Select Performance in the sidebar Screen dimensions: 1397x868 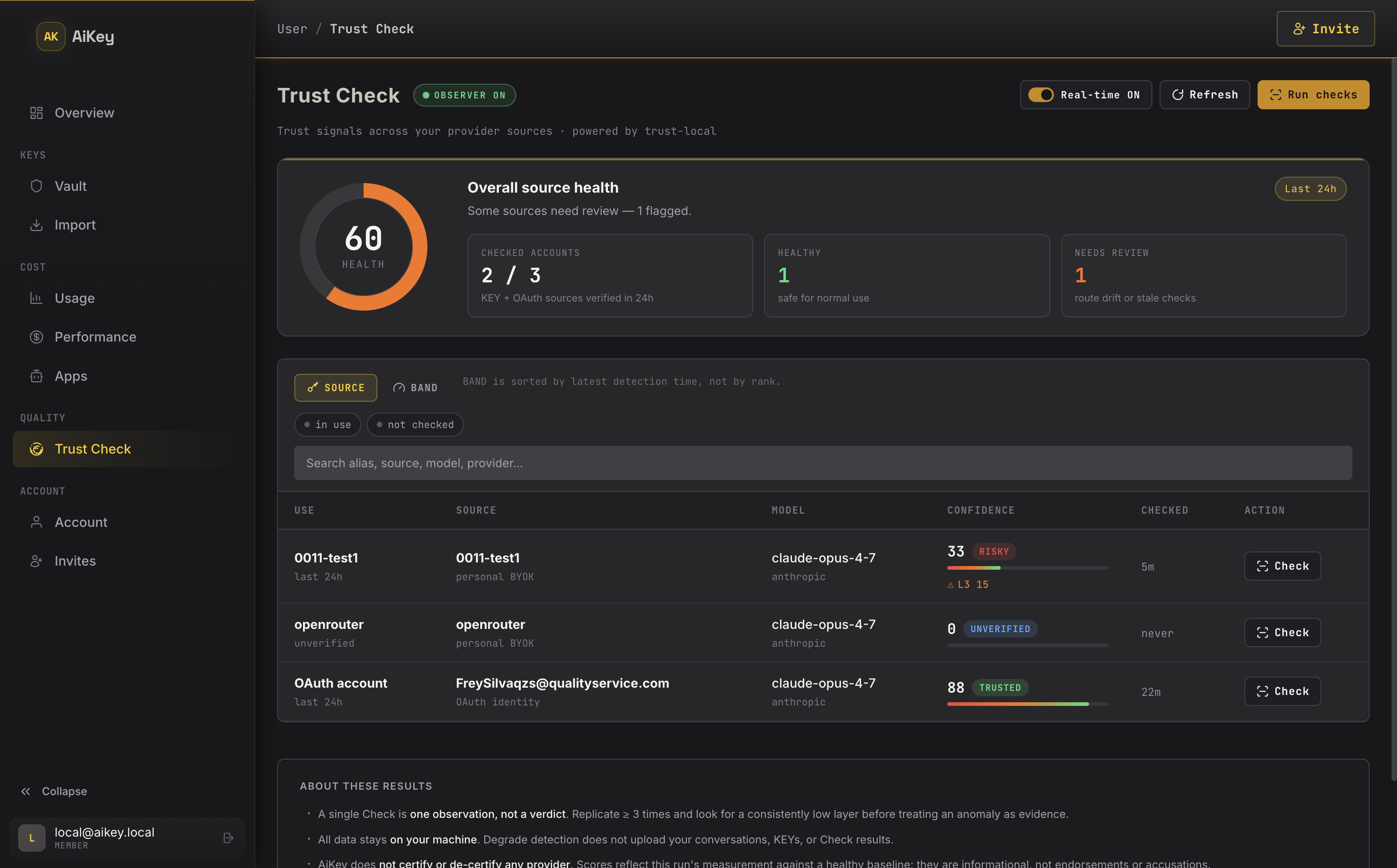127,337
